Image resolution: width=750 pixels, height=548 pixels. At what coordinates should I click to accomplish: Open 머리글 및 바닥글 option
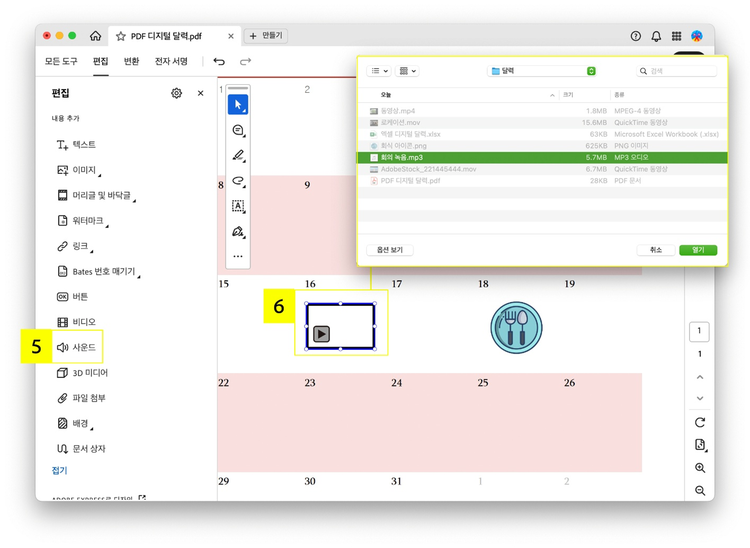click(x=96, y=195)
